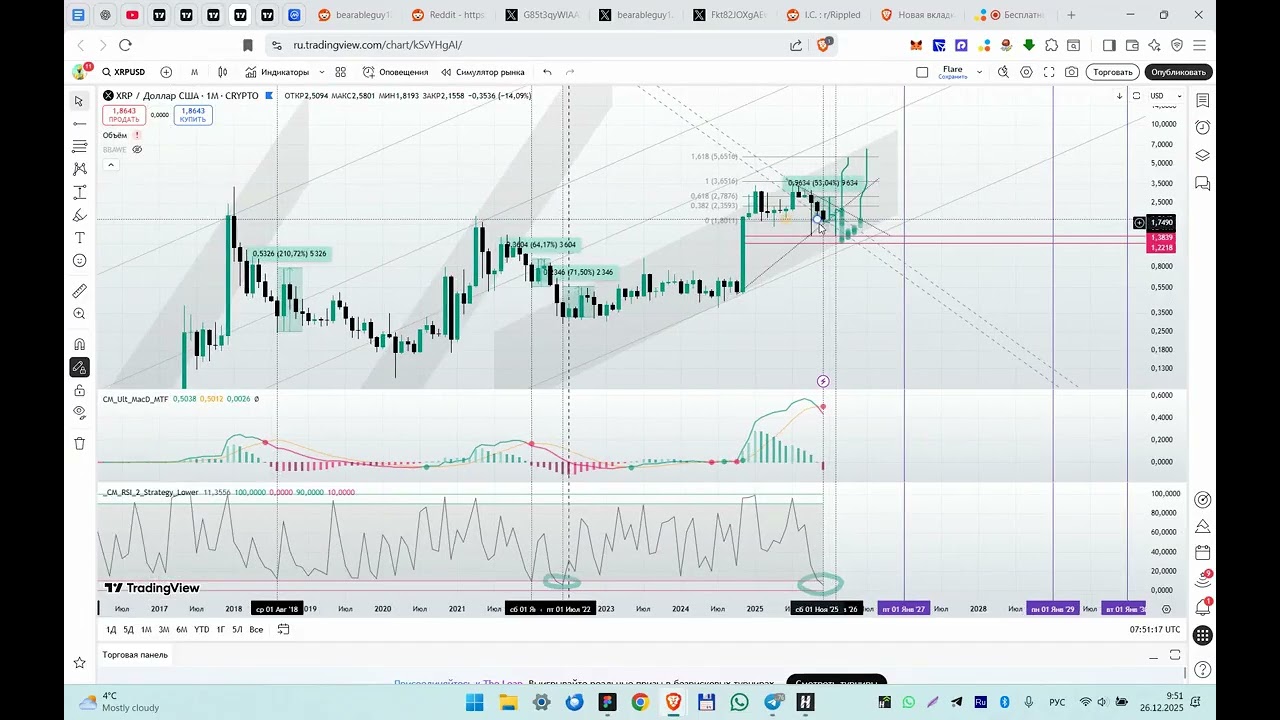
Task: Select the 5Д time range
Action: (128, 629)
